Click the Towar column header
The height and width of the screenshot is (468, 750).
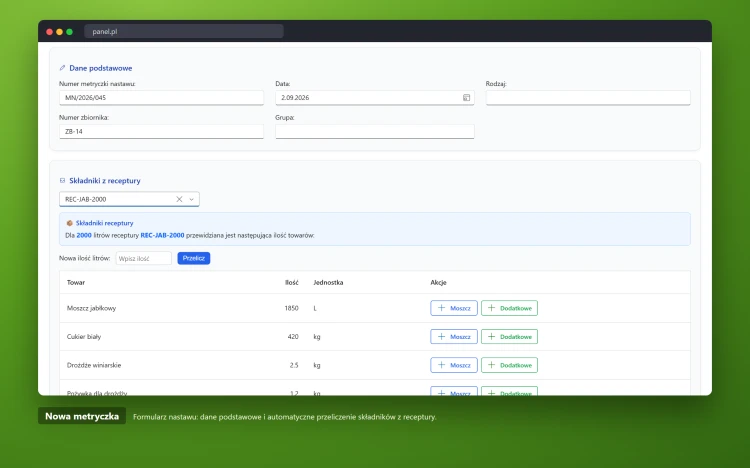[76, 282]
